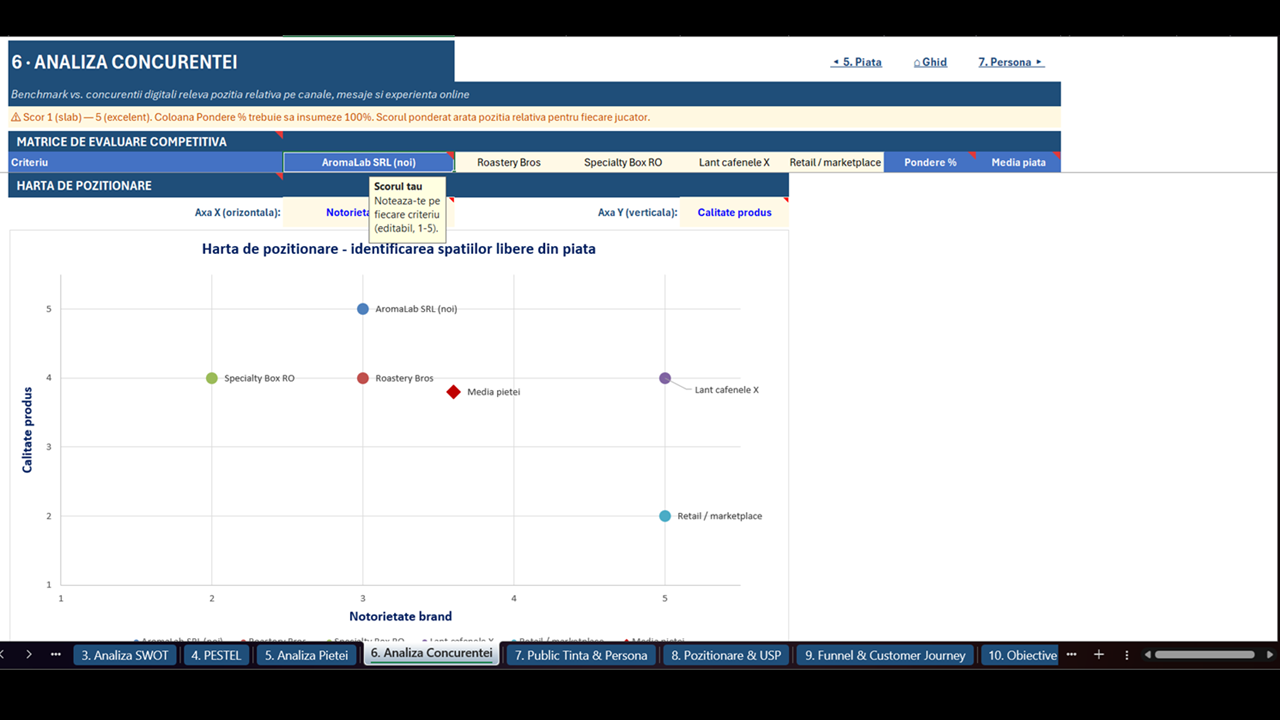Select the AromaLab SRL (noi) header cell

tap(369, 162)
